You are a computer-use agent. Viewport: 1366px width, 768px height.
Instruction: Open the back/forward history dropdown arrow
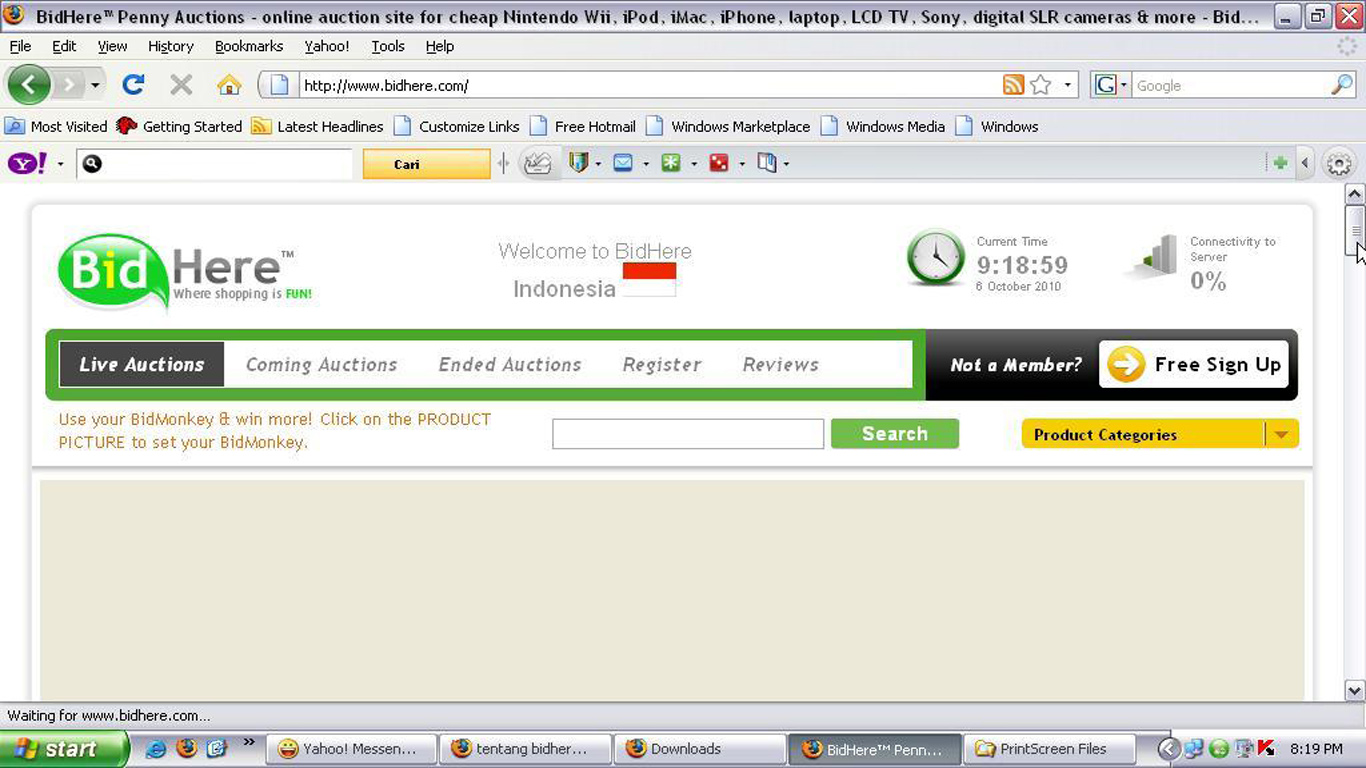click(95, 85)
